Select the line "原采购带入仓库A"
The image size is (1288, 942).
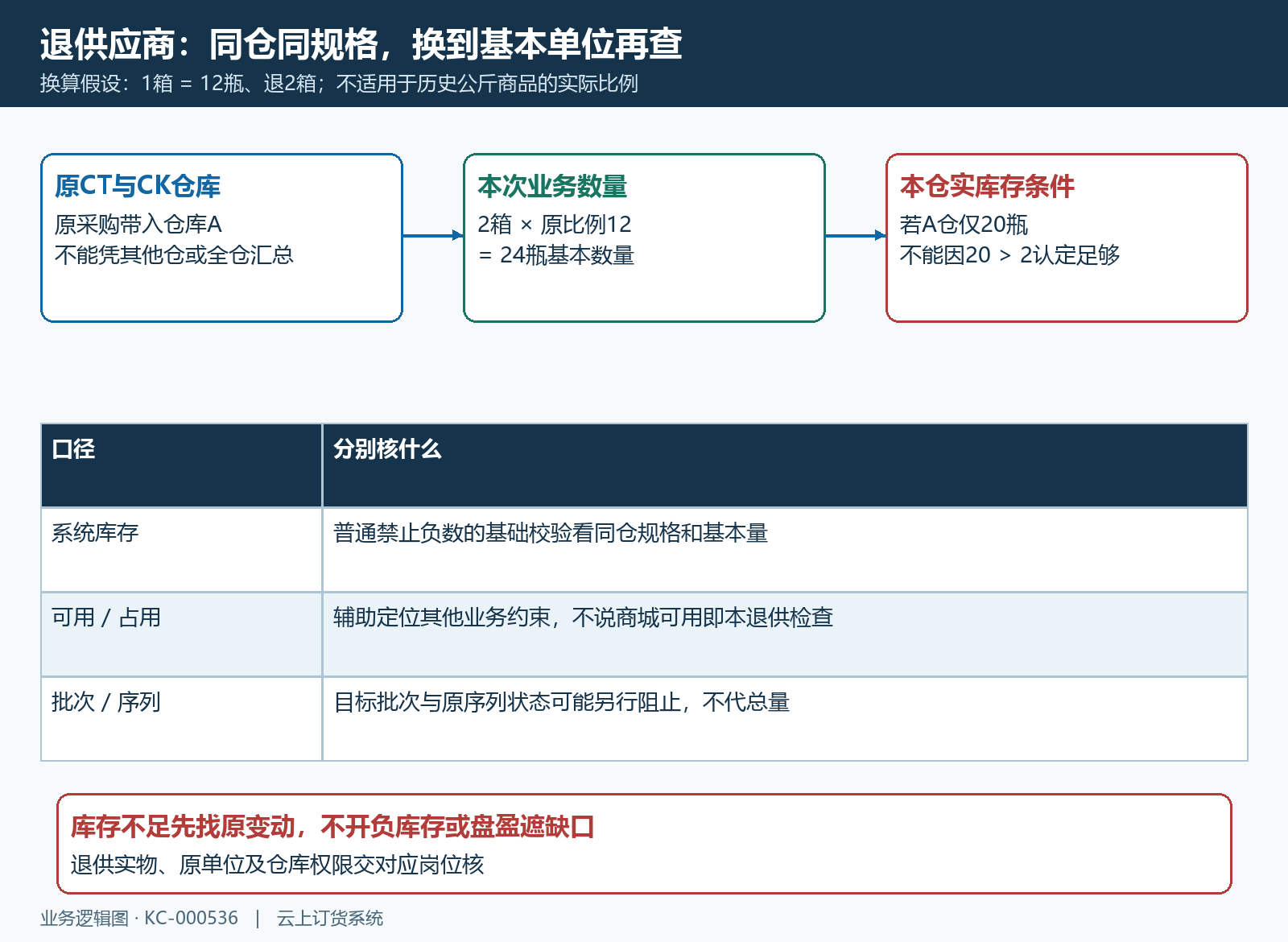click(x=138, y=224)
